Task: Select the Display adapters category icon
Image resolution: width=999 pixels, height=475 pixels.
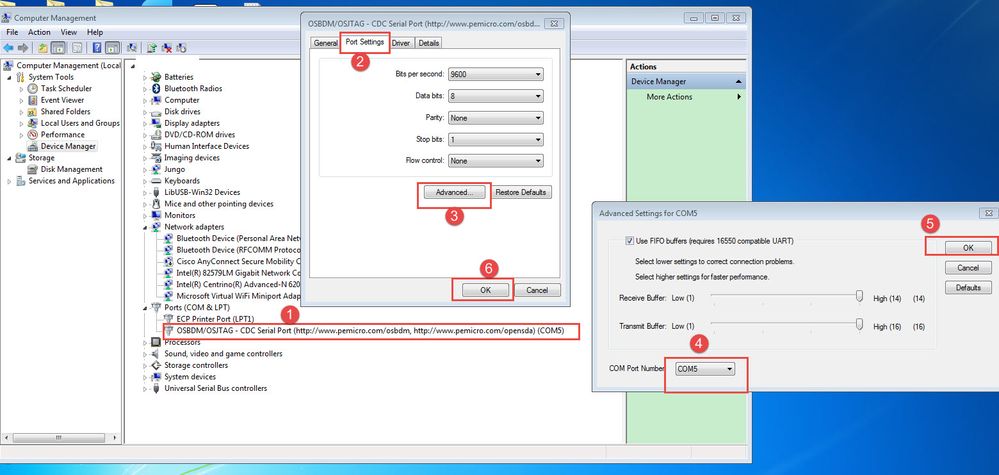Action: point(156,123)
